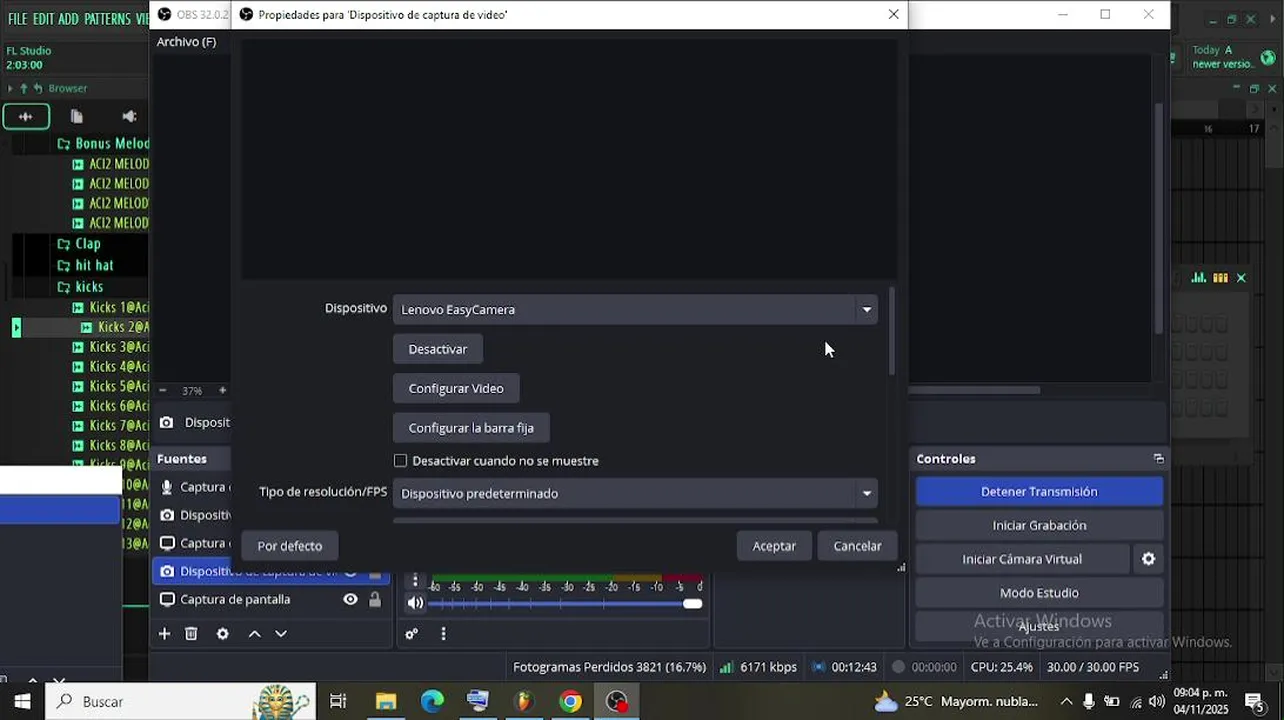
Task: Select the audio browser tab in FL Studio
Action: (26, 116)
